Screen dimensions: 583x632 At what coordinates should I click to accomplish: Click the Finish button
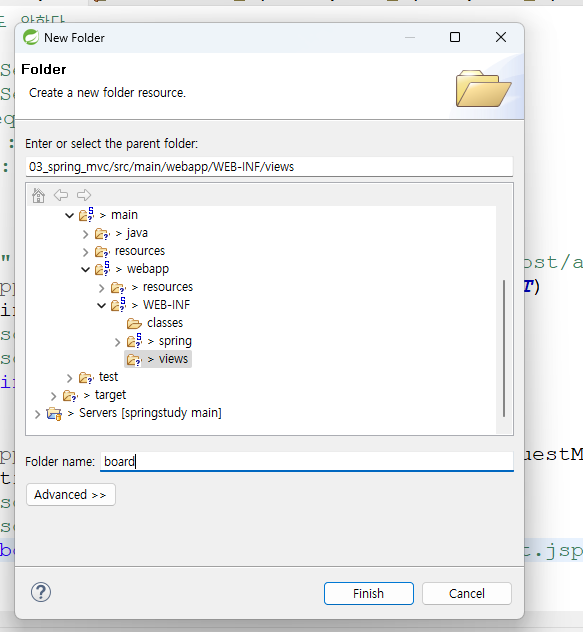click(x=369, y=593)
